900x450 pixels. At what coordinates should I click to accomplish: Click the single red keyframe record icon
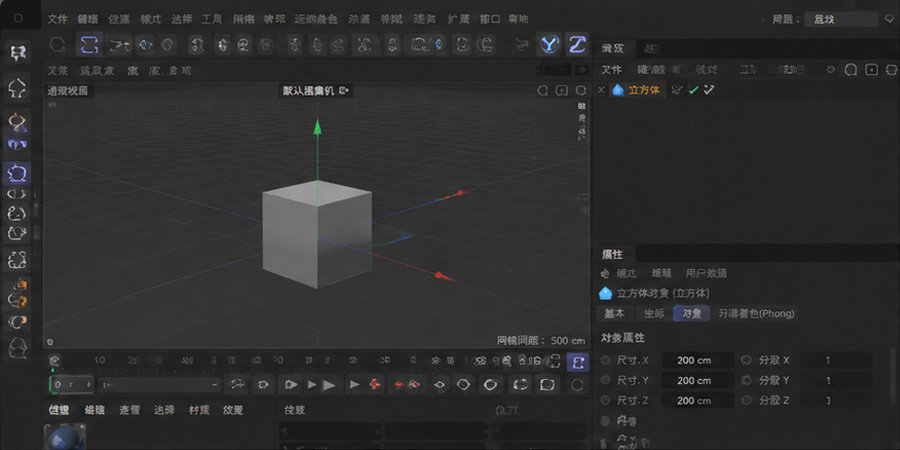(x=375, y=384)
